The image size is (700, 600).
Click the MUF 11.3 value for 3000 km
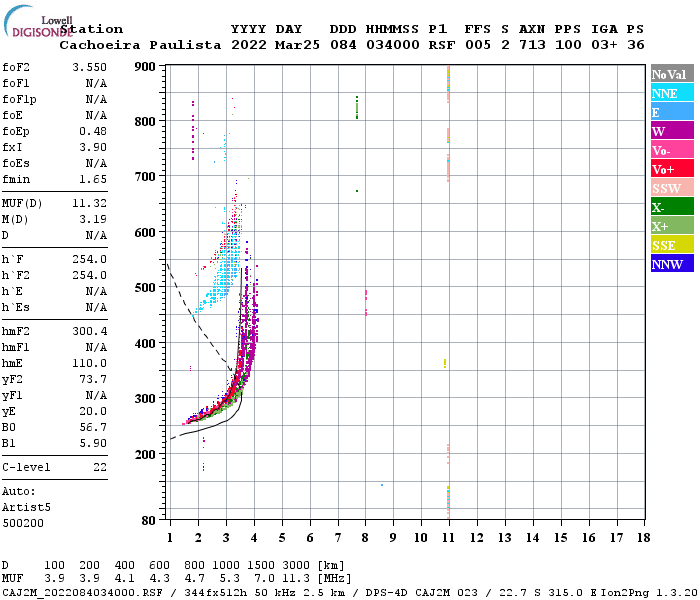(295, 579)
